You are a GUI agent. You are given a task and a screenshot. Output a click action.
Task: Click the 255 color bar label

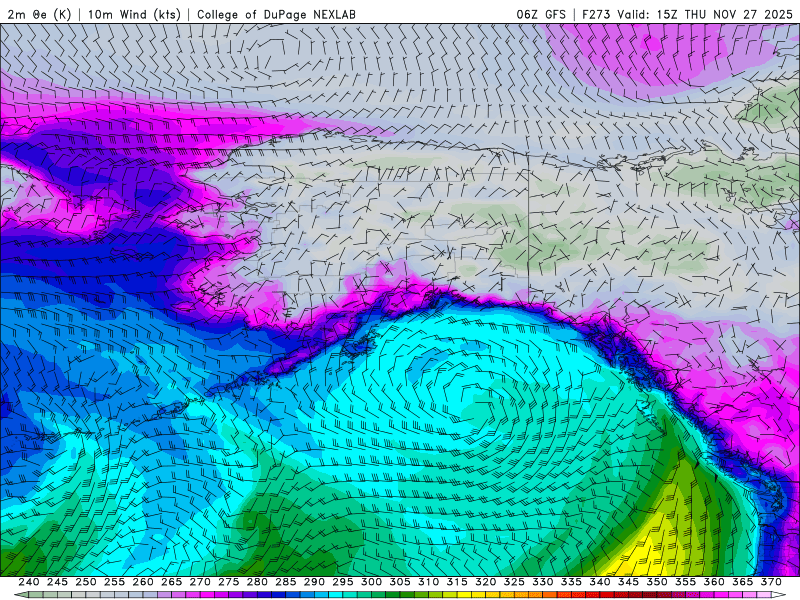point(114,582)
